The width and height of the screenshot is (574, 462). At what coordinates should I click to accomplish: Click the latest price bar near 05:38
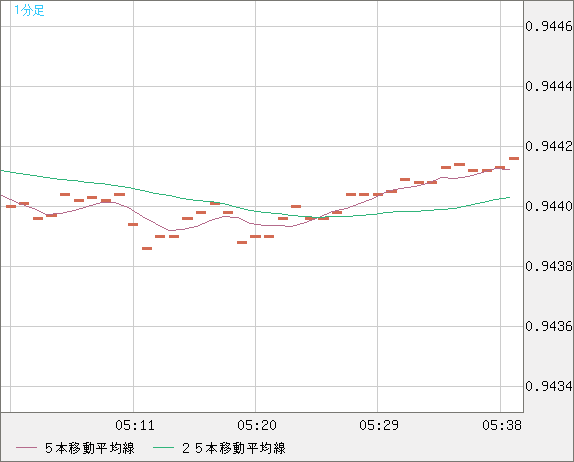[x=514, y=159]
